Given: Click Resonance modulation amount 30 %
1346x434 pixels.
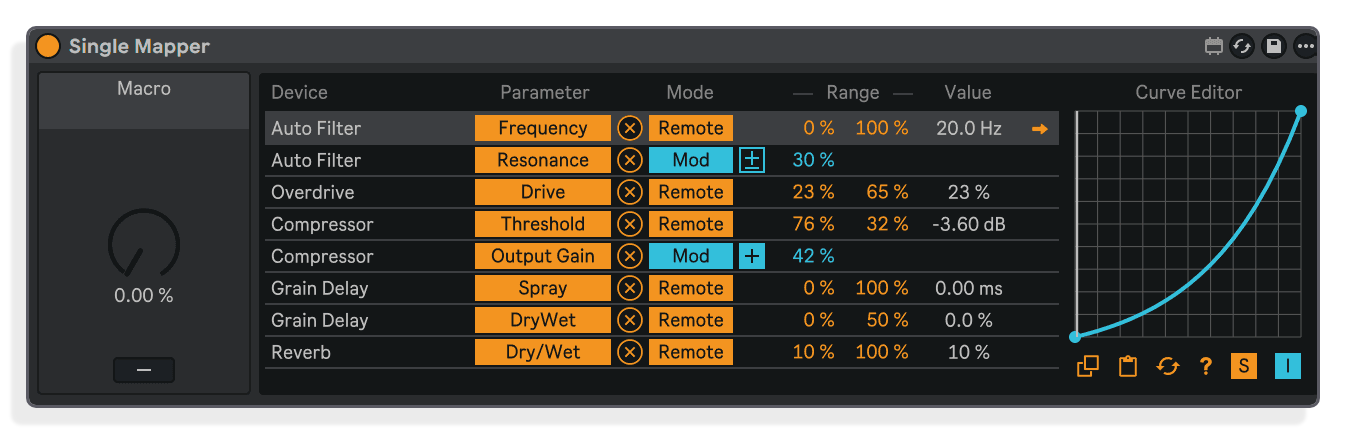Looking at the screenshot, I should point(813,160).
